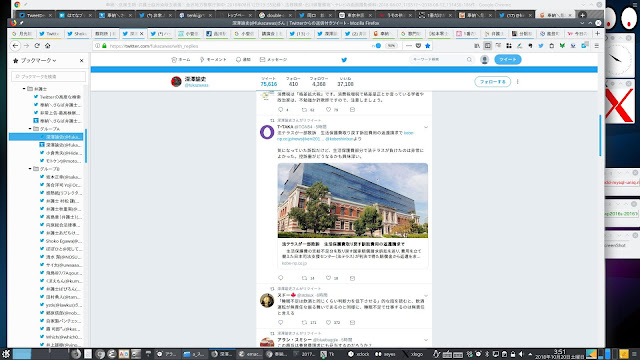Open the スドー tweet dropdown chevron
Screen dimensions: 640x360
click(426, 296)
